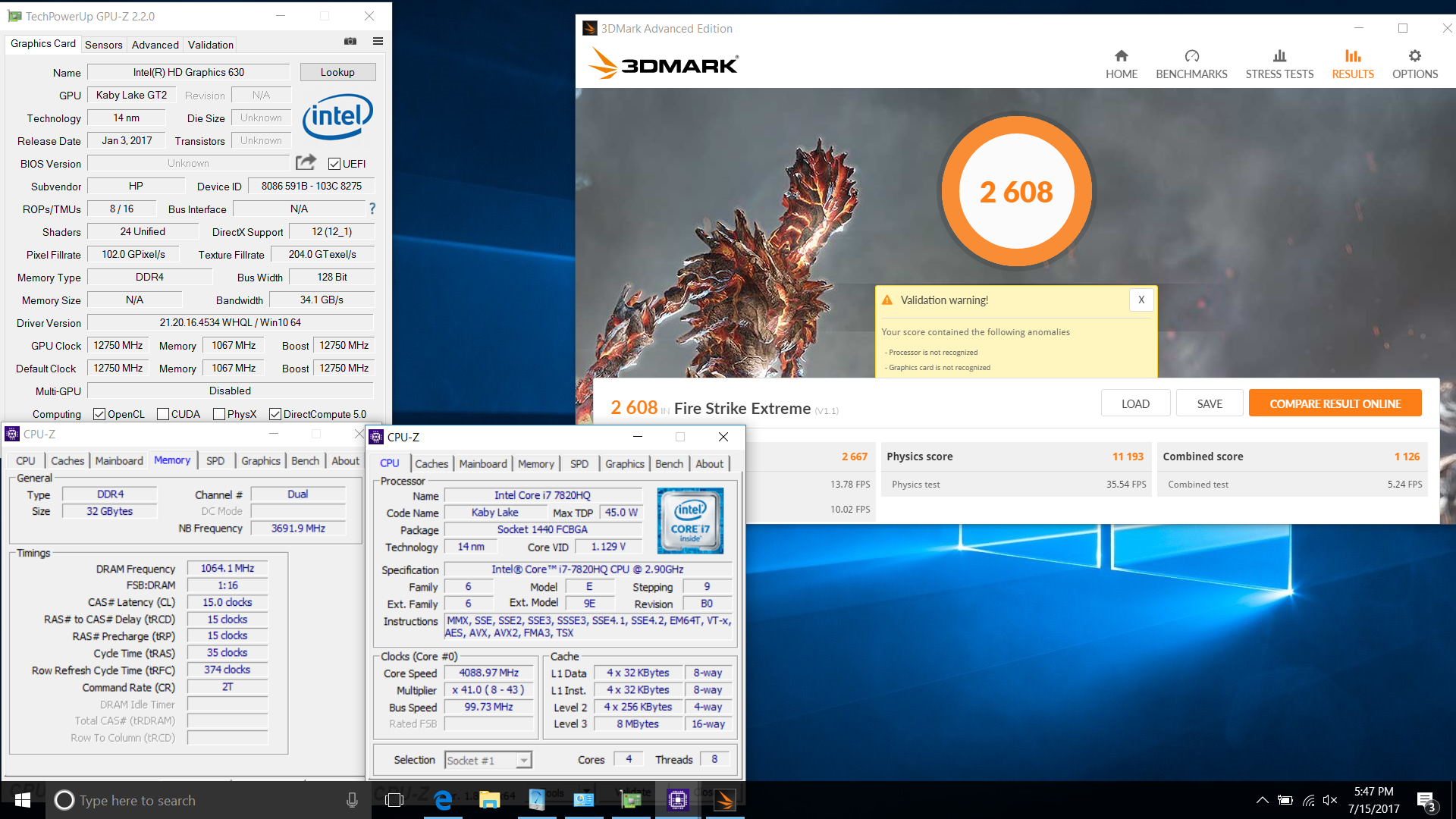Open Task View on the taskbar
Image resolution: width=1456 pixels, height=819 pixels.
click(394, 800)
